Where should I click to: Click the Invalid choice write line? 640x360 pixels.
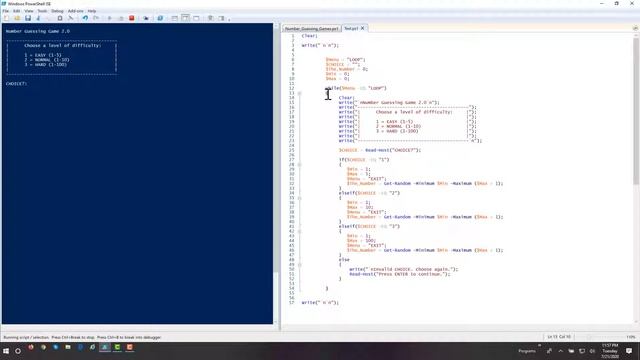pyautogui.click(x=404, y=269)
